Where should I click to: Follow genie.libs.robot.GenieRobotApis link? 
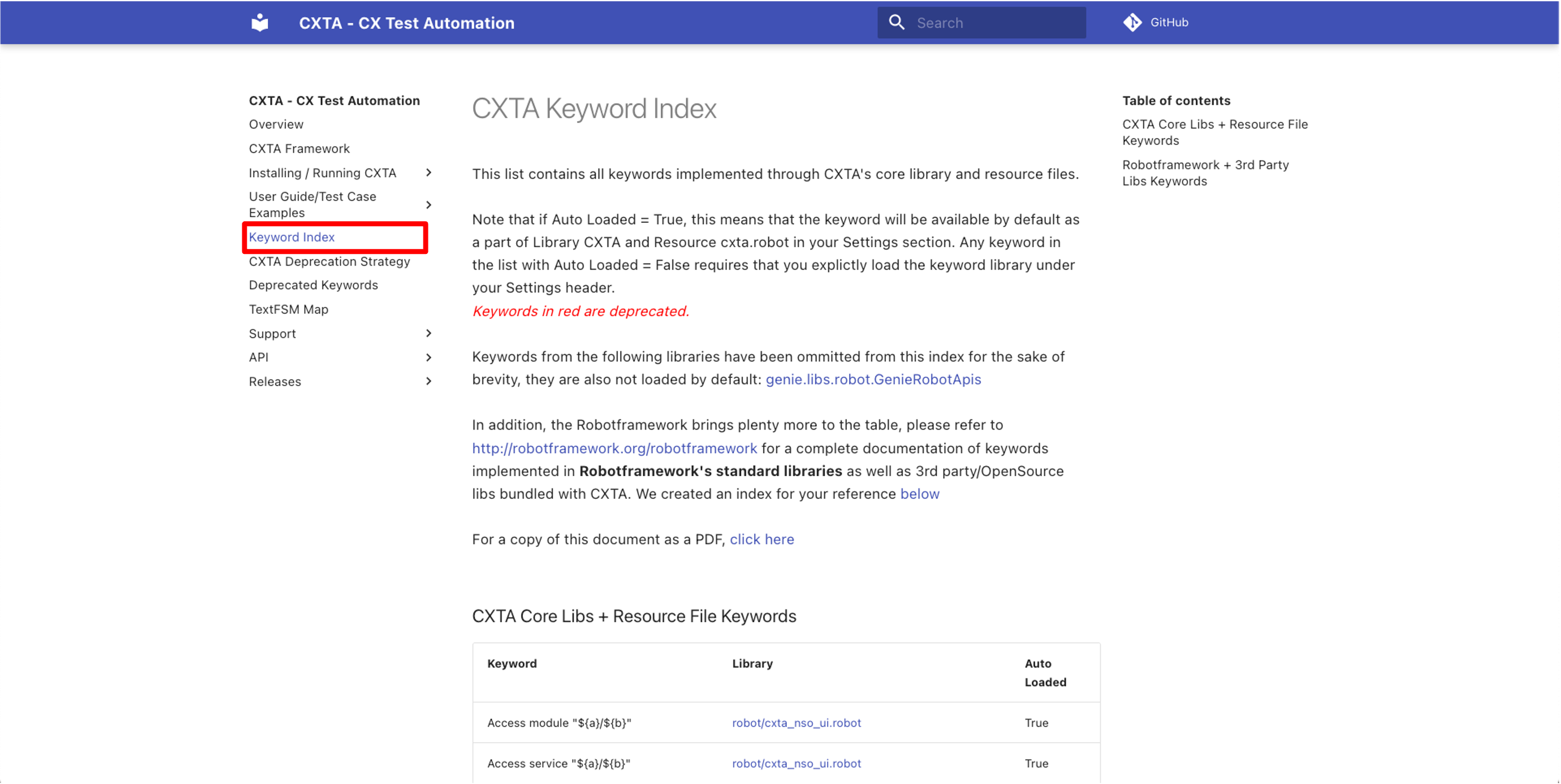(873, 379)
